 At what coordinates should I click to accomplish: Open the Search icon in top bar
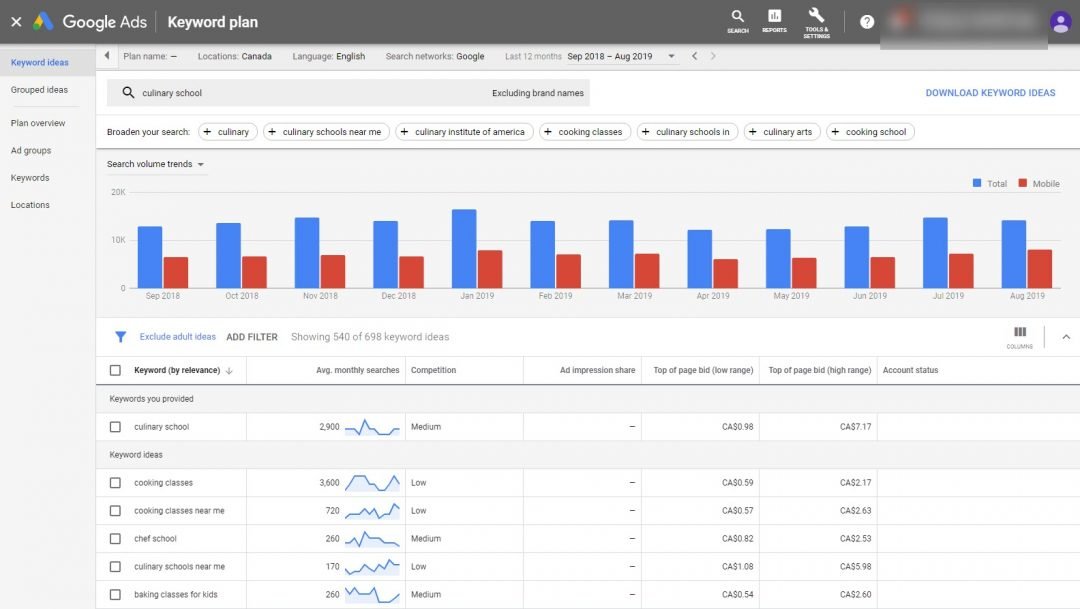[737, 21]
